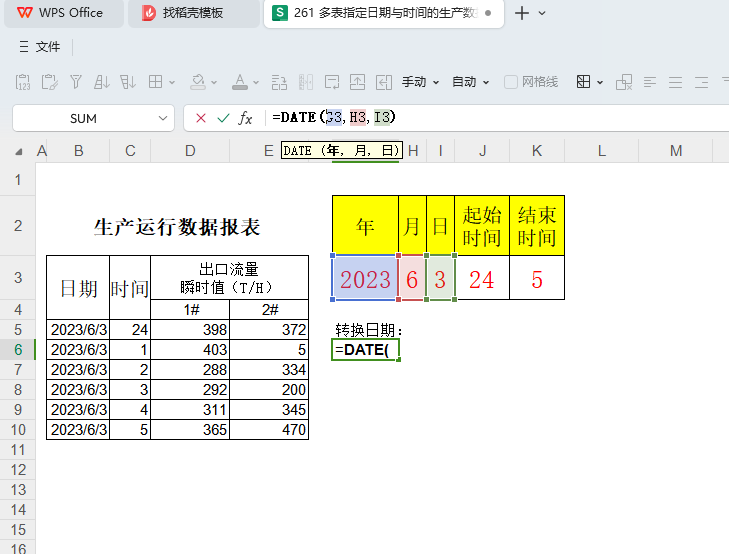Click the select-all corner triangle

pyautogui.click(x=18, y=152)
